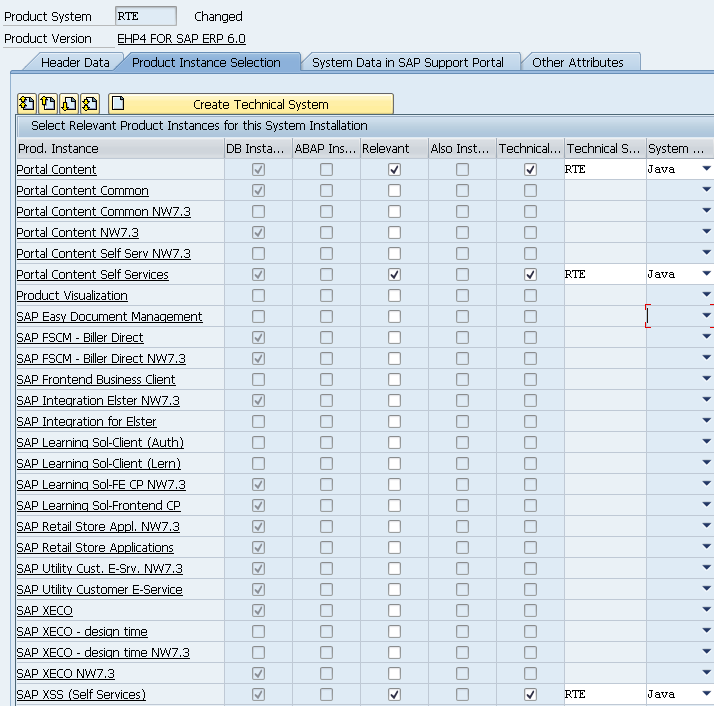Tick DB Instance checkbox for SAP Integration for Elster
The image size is (714, 706).
point(258,421)
